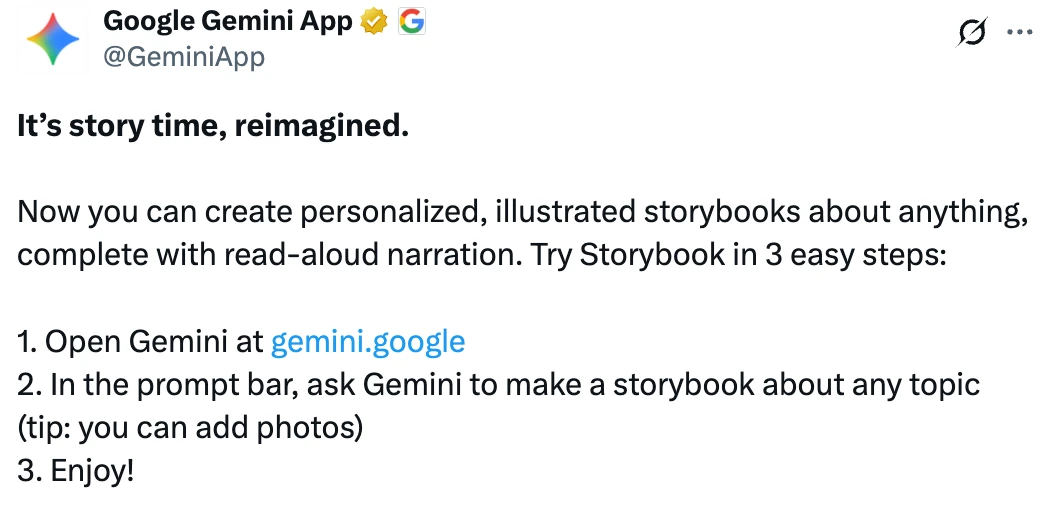Click the @GeminiApp handle
Viewport: 1048px width, 508px height.
coord(184,56)
